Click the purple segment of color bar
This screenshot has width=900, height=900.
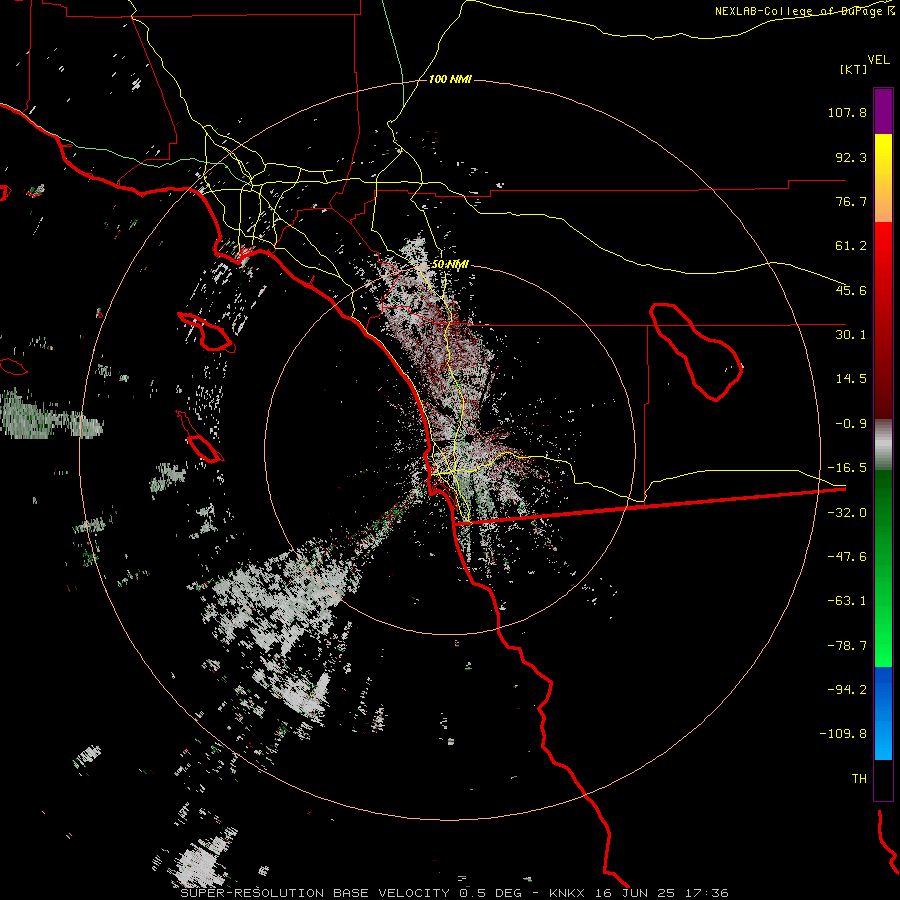coord(883,111)
